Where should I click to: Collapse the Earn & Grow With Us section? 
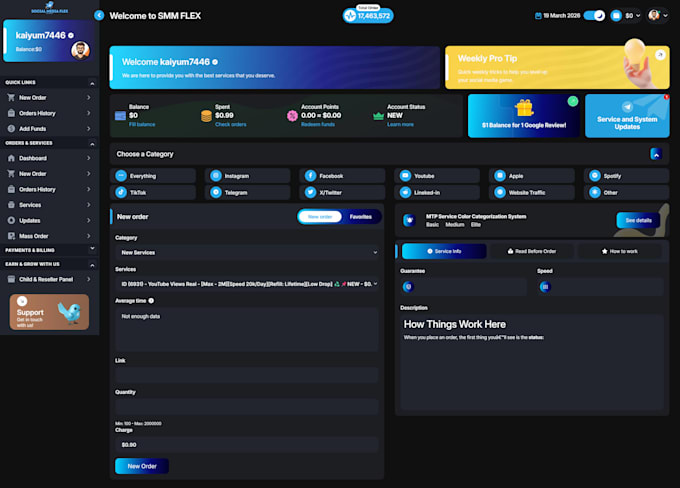tap(92, 265)
